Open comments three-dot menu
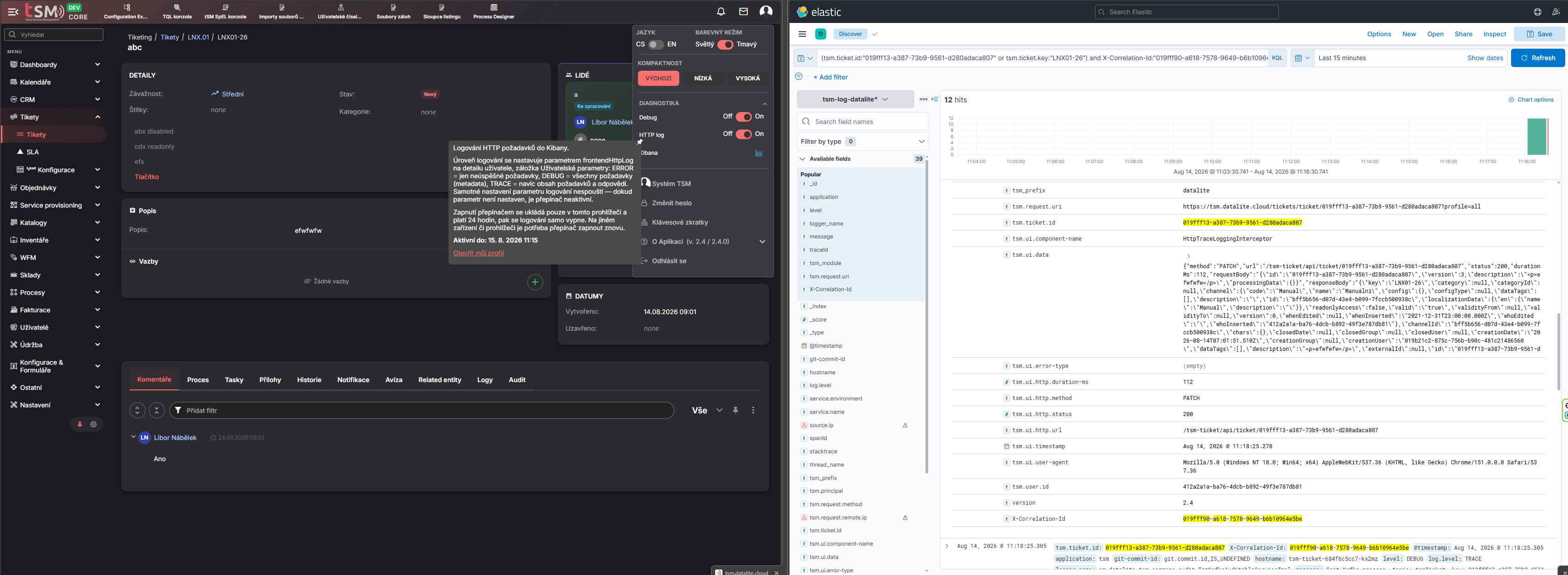This screenshot has height=575, width=1568. [753, 410]
